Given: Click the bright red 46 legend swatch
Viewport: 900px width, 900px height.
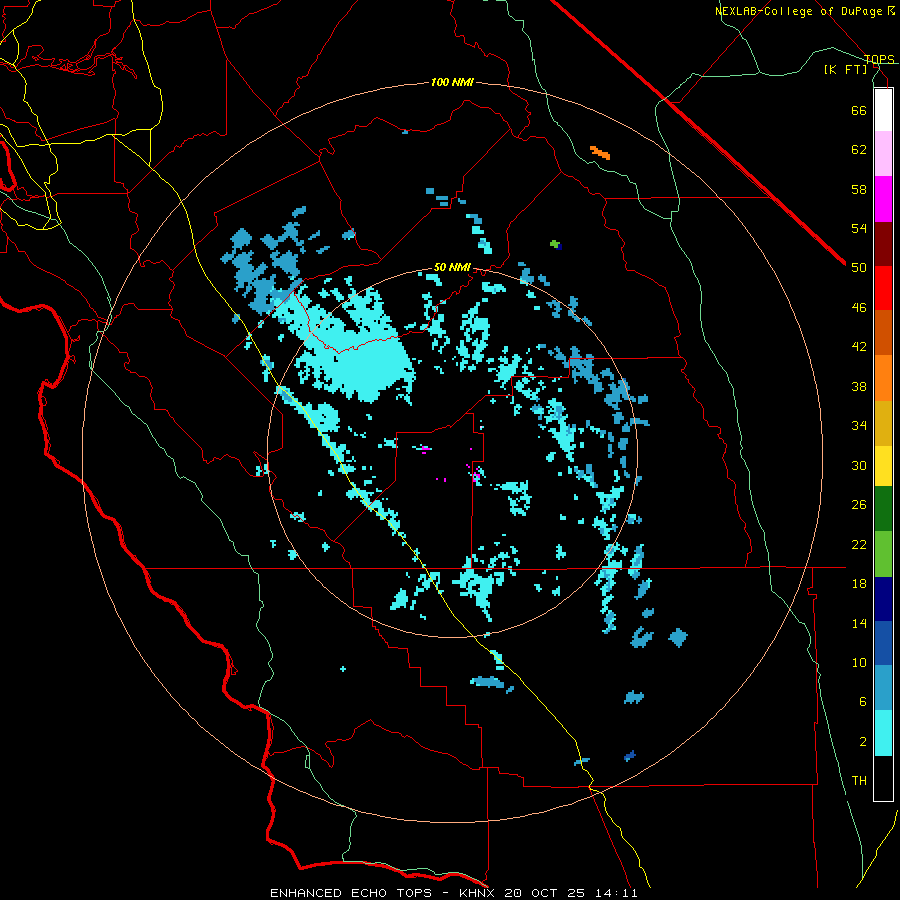Looking at the screenshot, I should [x=883, y=288].
